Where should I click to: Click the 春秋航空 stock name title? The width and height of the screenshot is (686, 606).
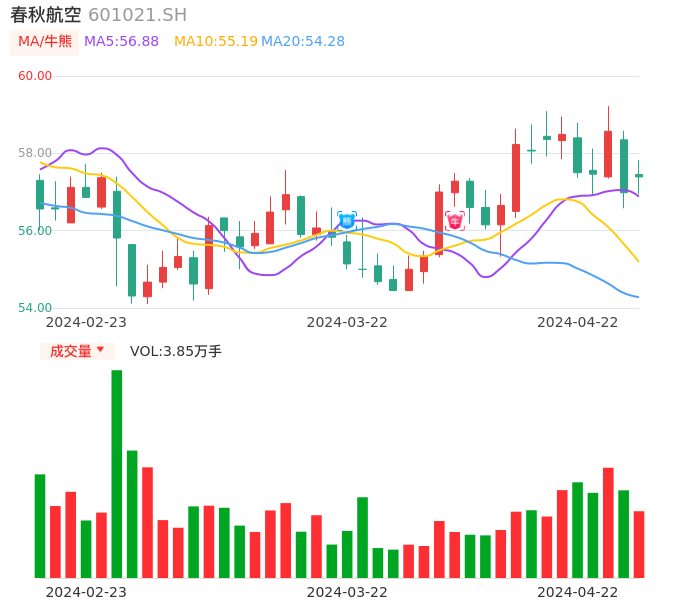point(46,15)
